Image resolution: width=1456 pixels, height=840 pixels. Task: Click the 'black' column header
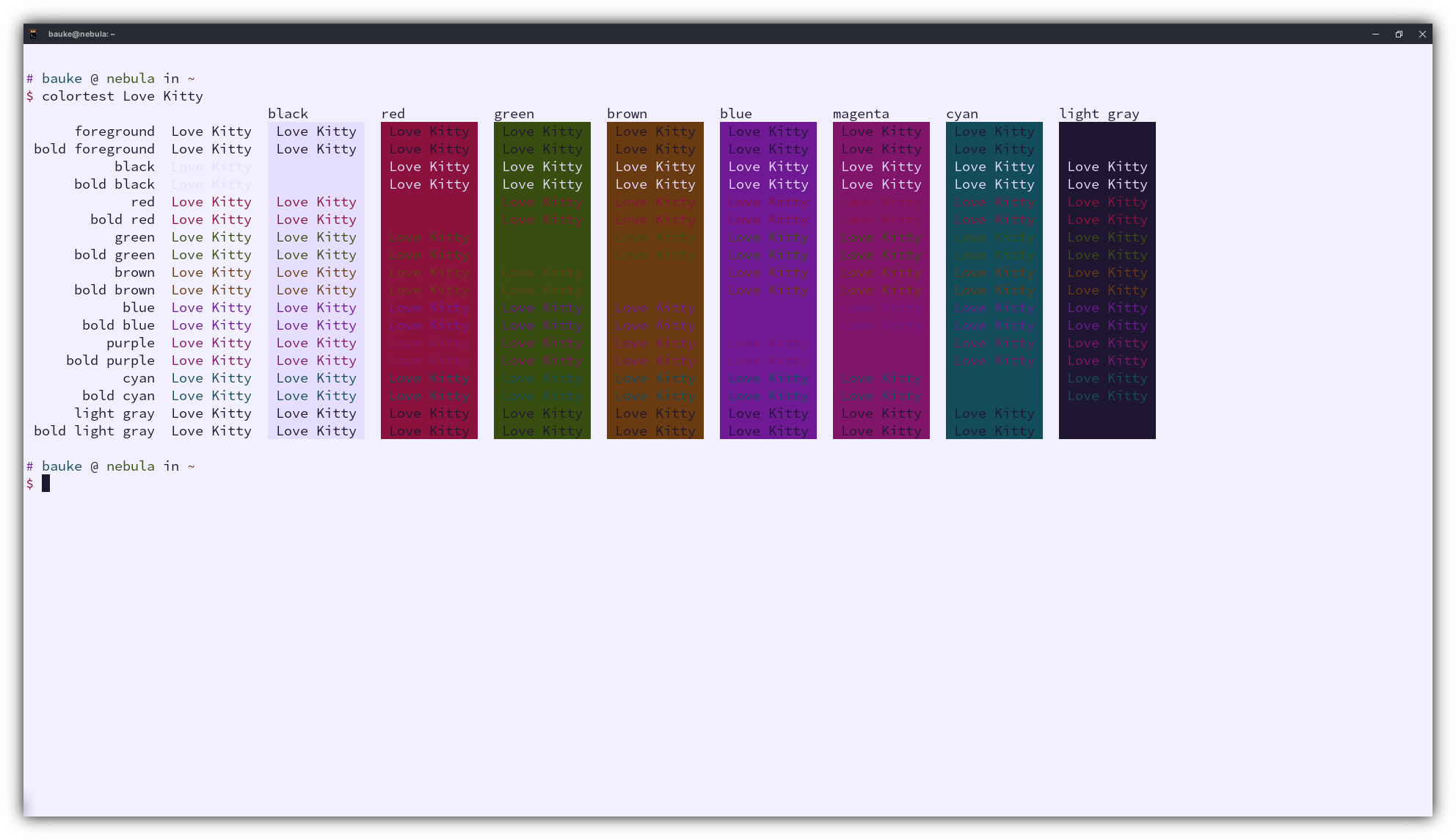[288, 114]
